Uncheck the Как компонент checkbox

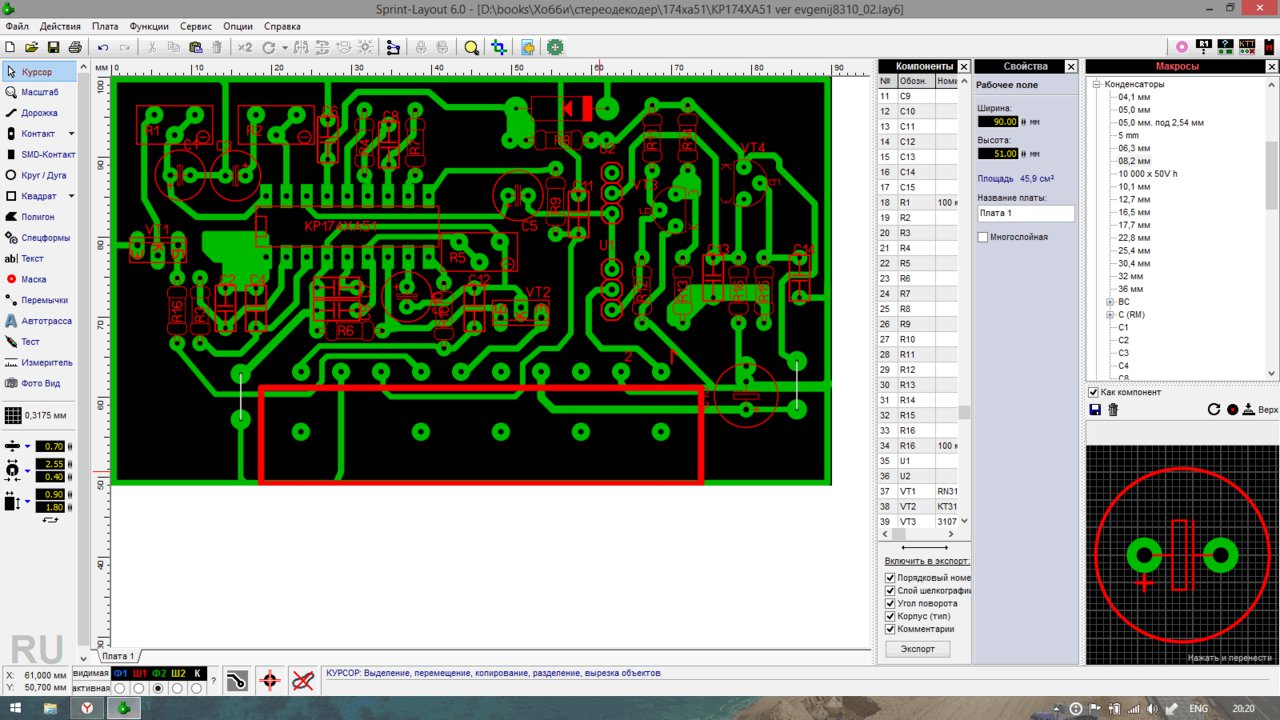1093,392
